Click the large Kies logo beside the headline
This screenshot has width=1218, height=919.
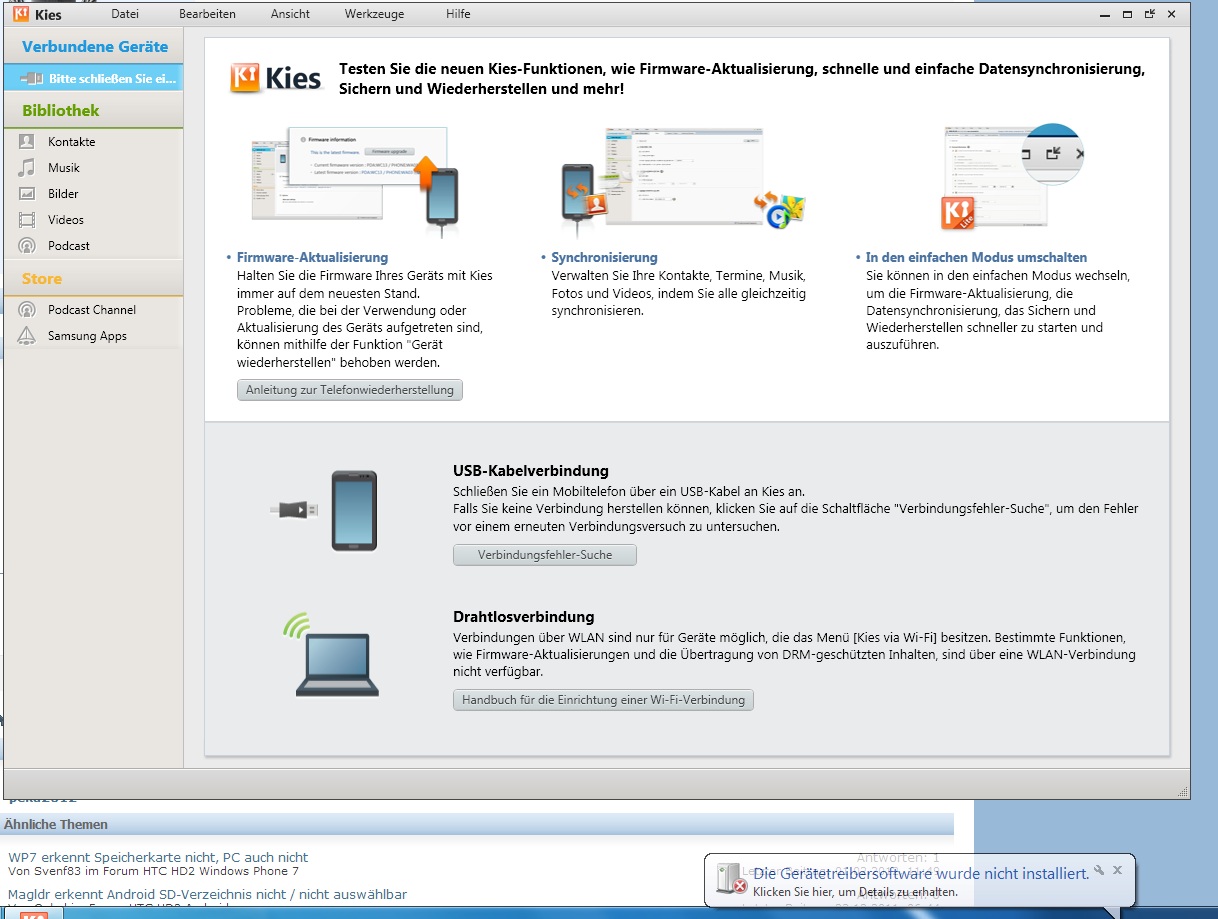[277, 78]
